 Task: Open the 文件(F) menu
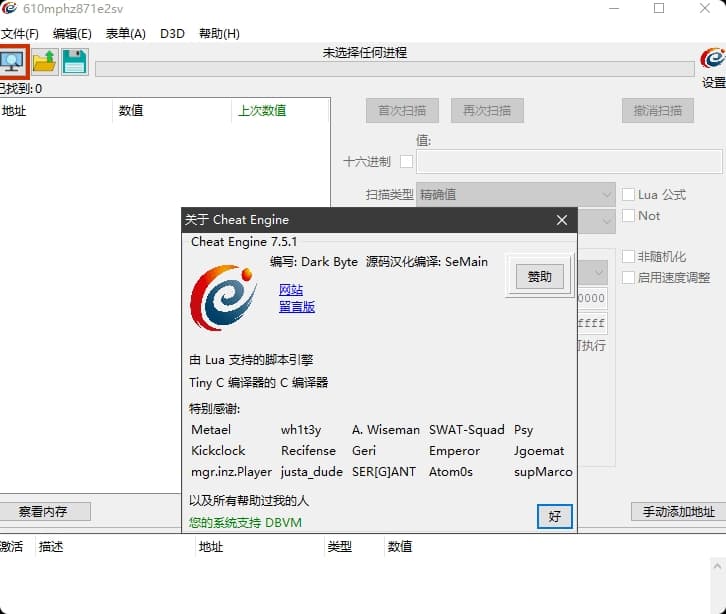(20, 34)
